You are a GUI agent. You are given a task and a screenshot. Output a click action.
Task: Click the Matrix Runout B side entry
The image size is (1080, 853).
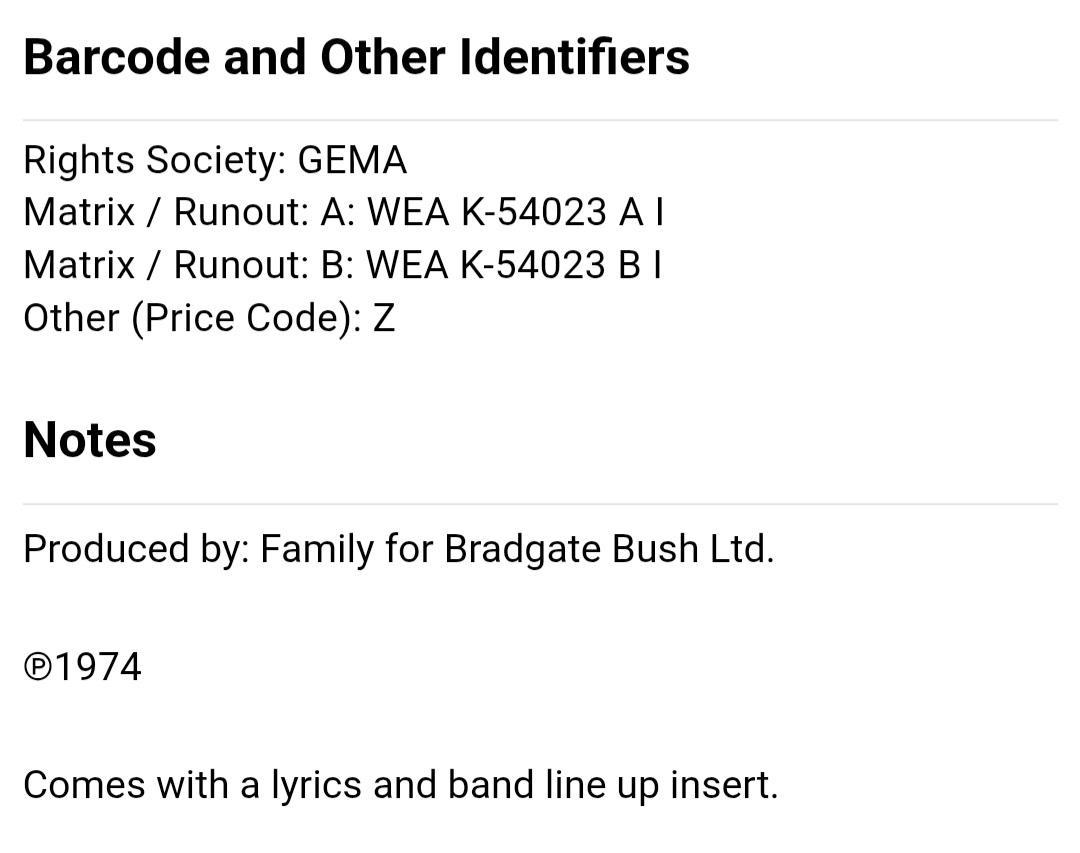[343, 265]
